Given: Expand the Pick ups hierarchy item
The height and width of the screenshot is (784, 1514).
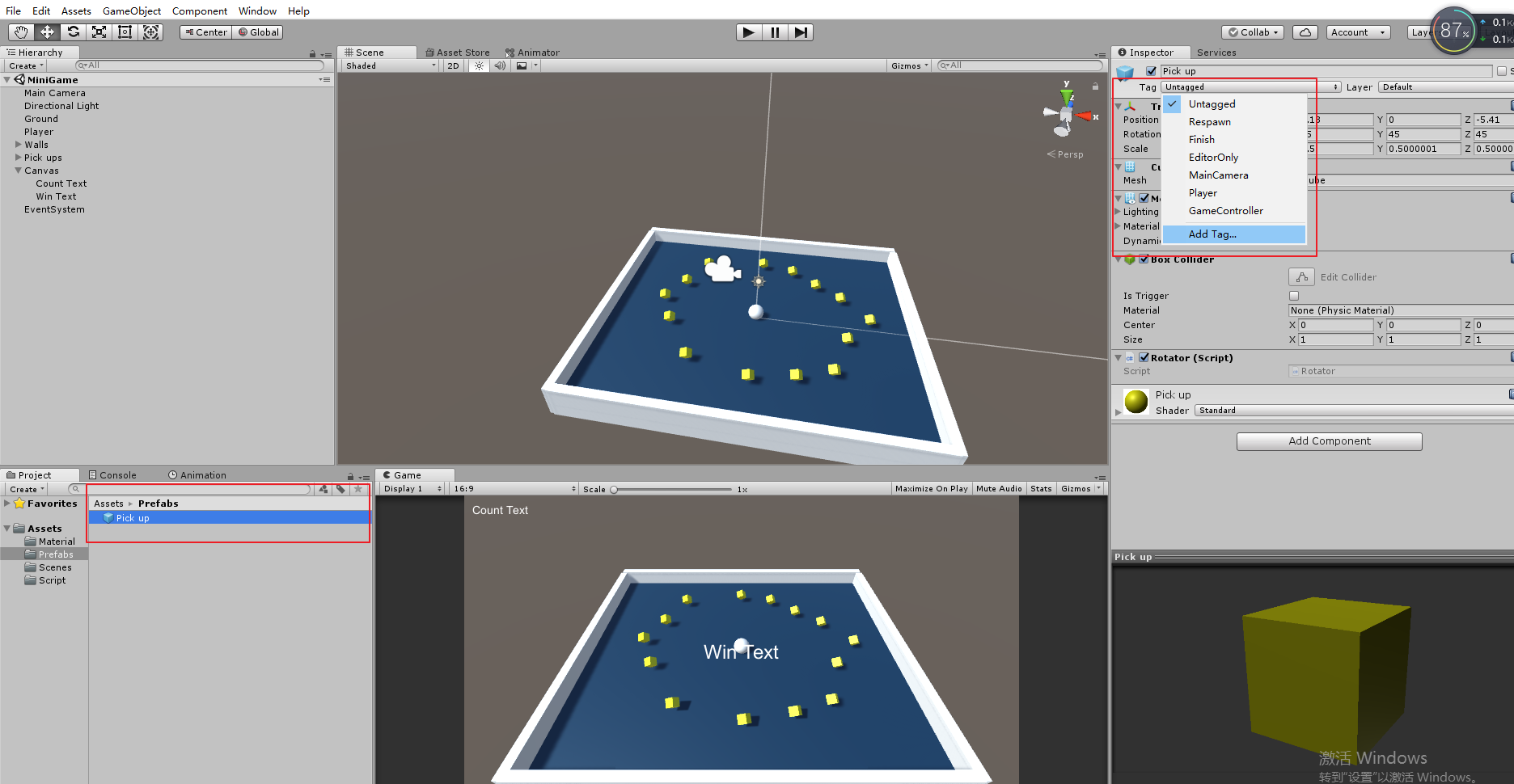Looking at the screenshot, I should pos(18,158).
